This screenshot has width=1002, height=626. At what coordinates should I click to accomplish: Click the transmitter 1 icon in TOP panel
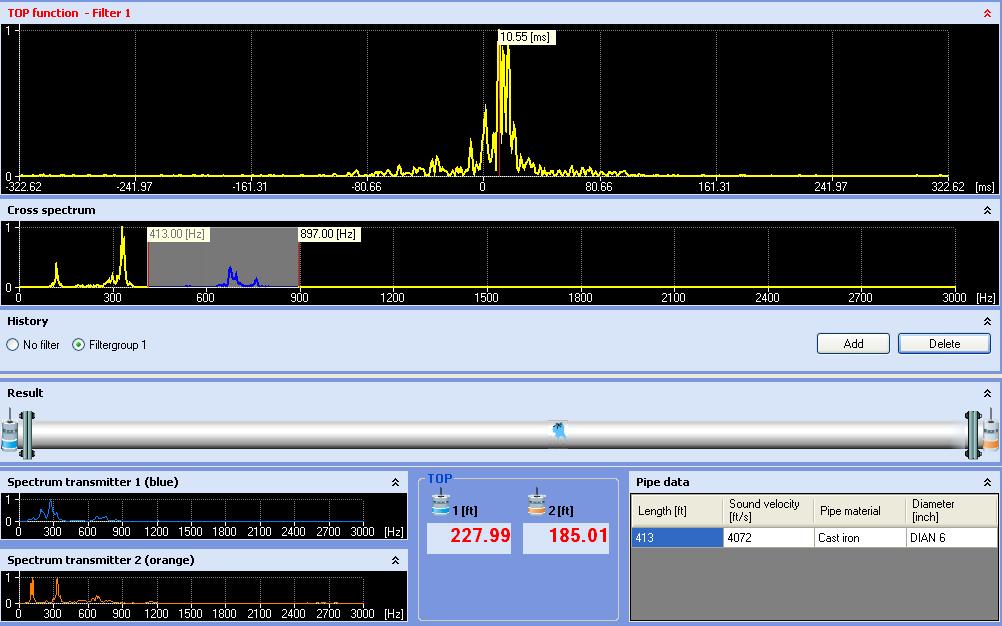(x=441, y=504)
